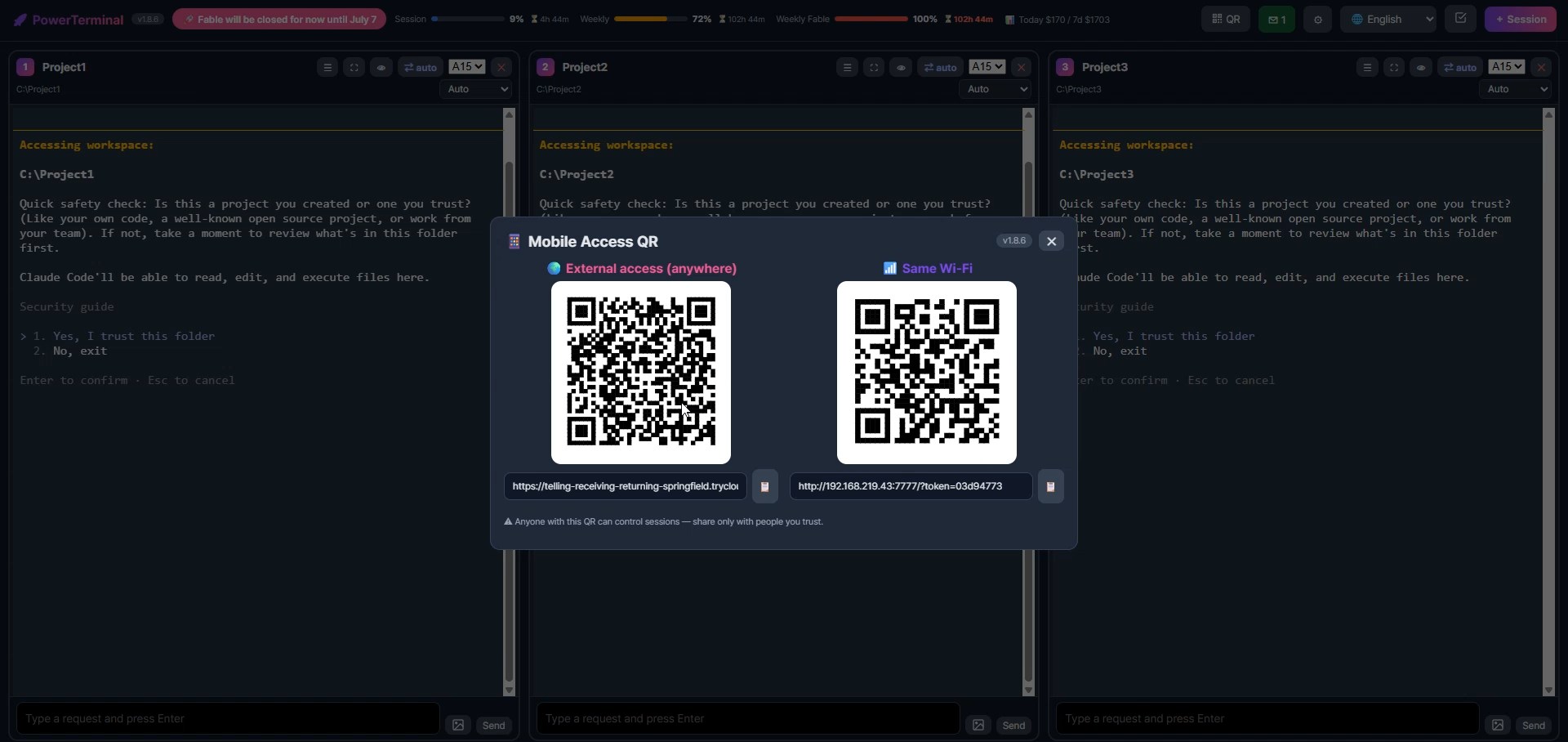Click the Fable closed notice banner
The height and width of the screenshot is (742, 1568).
tap(279, 19)
